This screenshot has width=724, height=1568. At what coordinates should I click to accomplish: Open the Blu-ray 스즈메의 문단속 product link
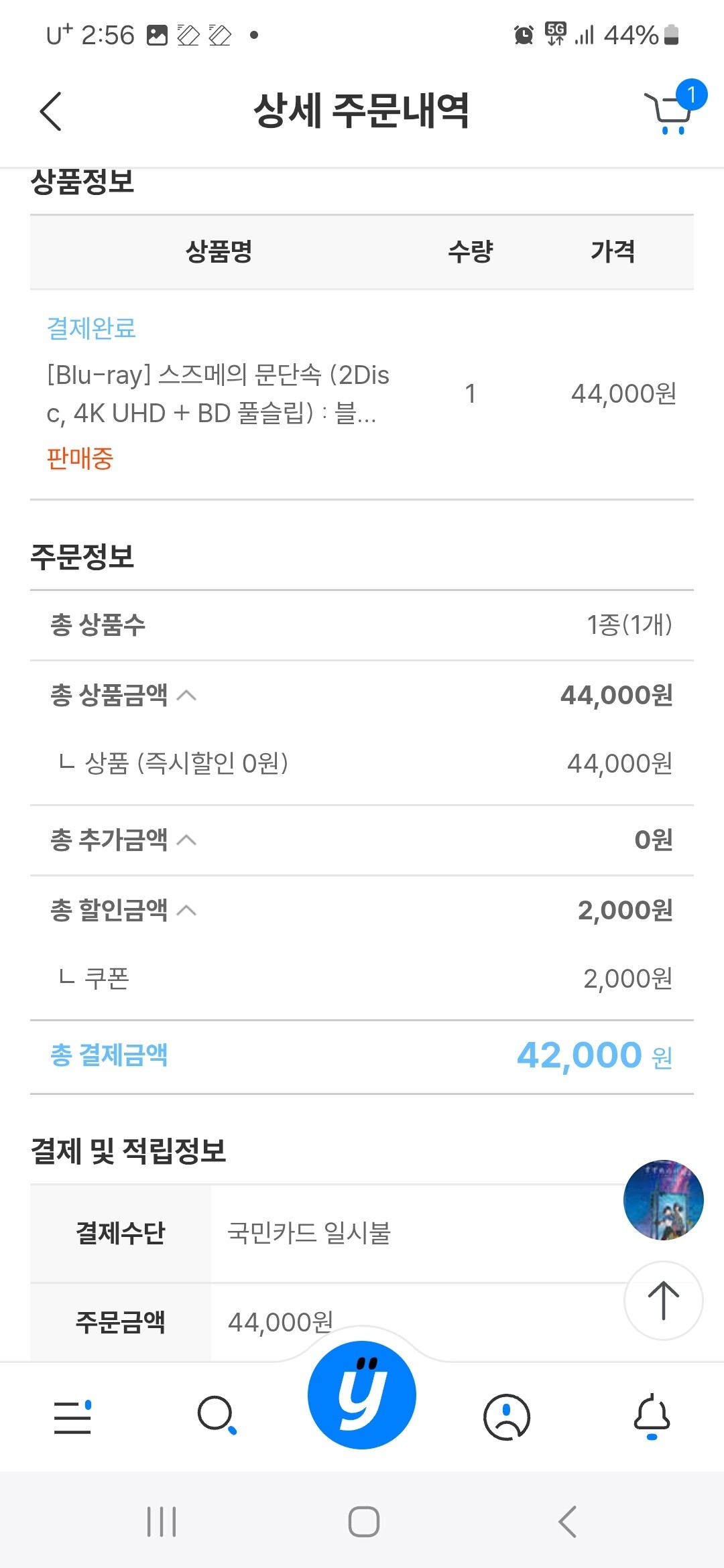click(218, 394)
